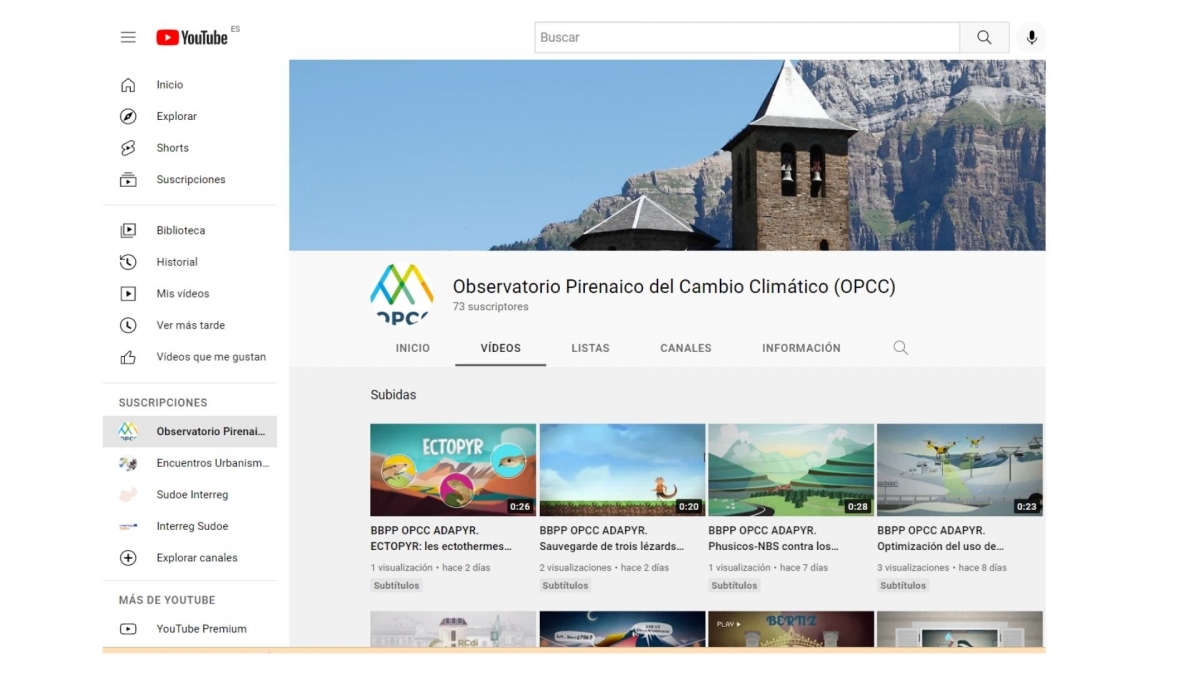
Task: Play the drone video thumbnail lasting 0:23
Action: (960, 470)
